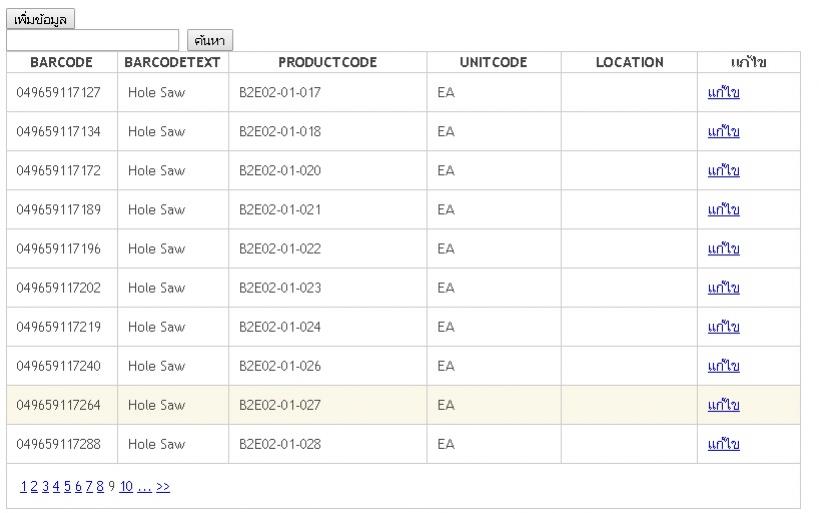Open edit link for barcode 049659117219
This screenshot has width=819, height=513.
tap(723, 327)
